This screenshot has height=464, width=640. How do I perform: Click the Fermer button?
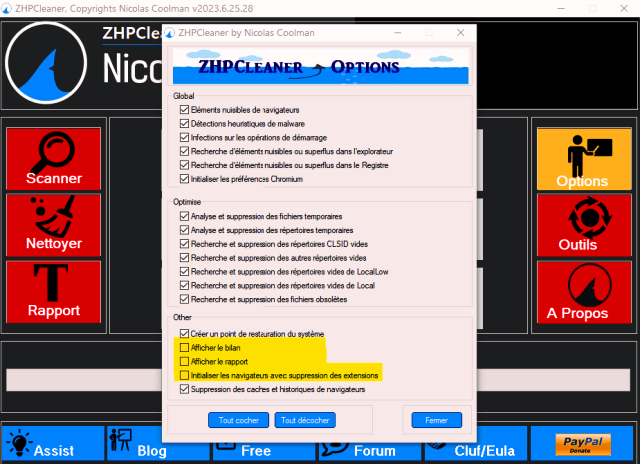click(437, 420)
